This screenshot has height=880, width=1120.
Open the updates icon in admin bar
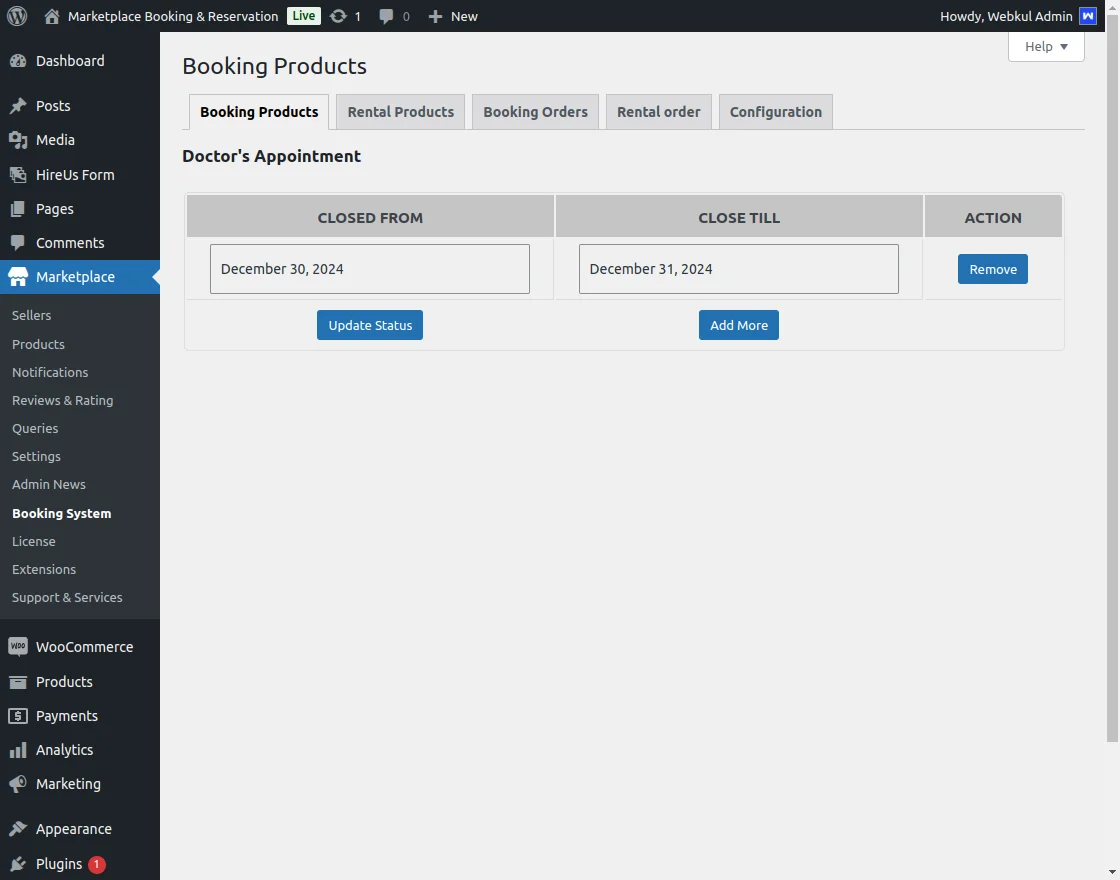pos(338,16)
